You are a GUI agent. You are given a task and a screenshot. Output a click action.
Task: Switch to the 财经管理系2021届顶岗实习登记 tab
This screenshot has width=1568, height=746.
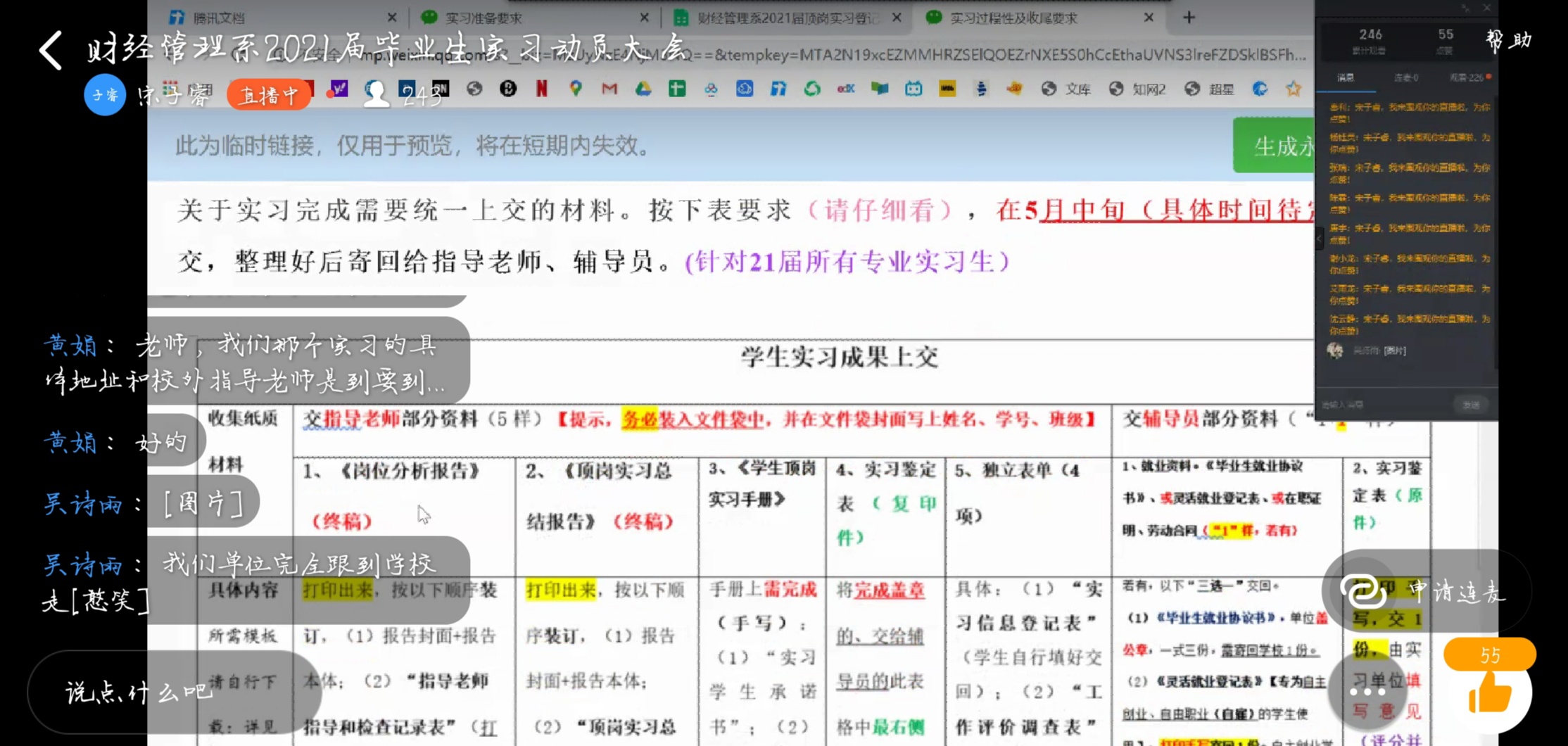click(x=787, y=18)
